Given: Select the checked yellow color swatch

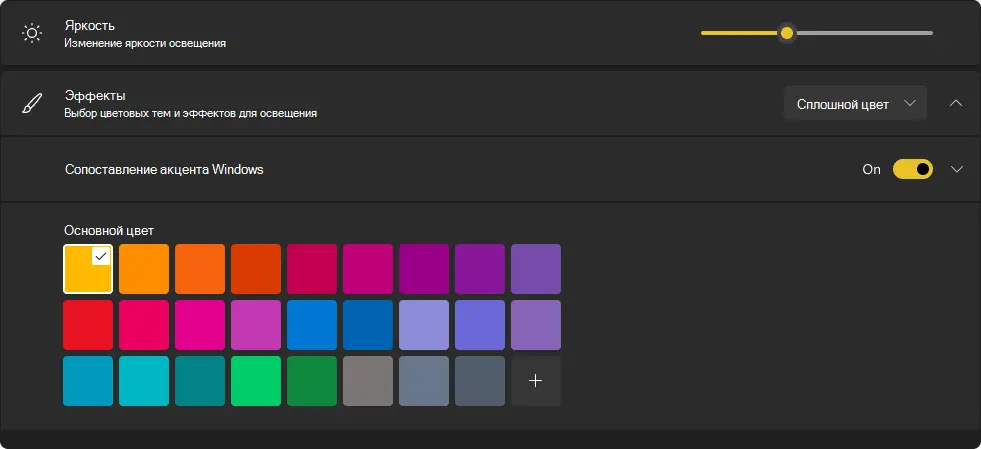Looking at the screenshot, I should coord(88,269).
